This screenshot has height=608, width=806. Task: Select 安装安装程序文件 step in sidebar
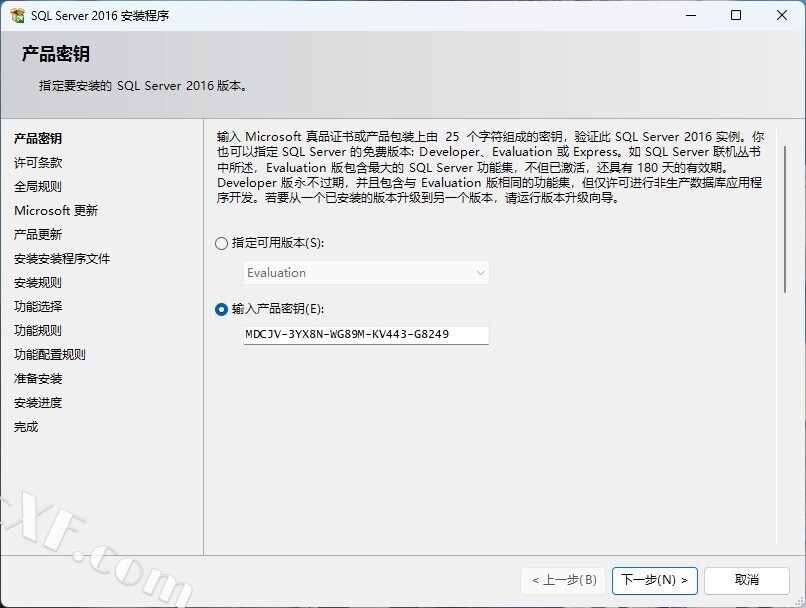tap(62, 259)
